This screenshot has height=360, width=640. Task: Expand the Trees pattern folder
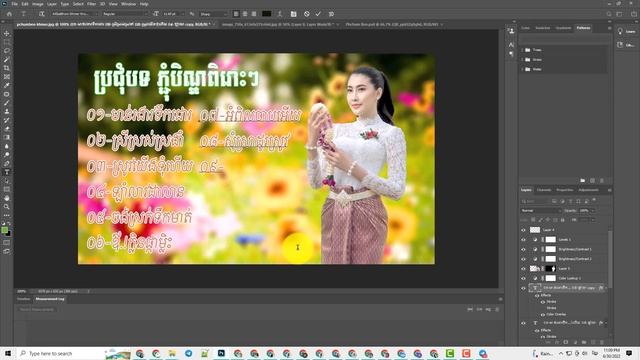(x=522, y=50)
